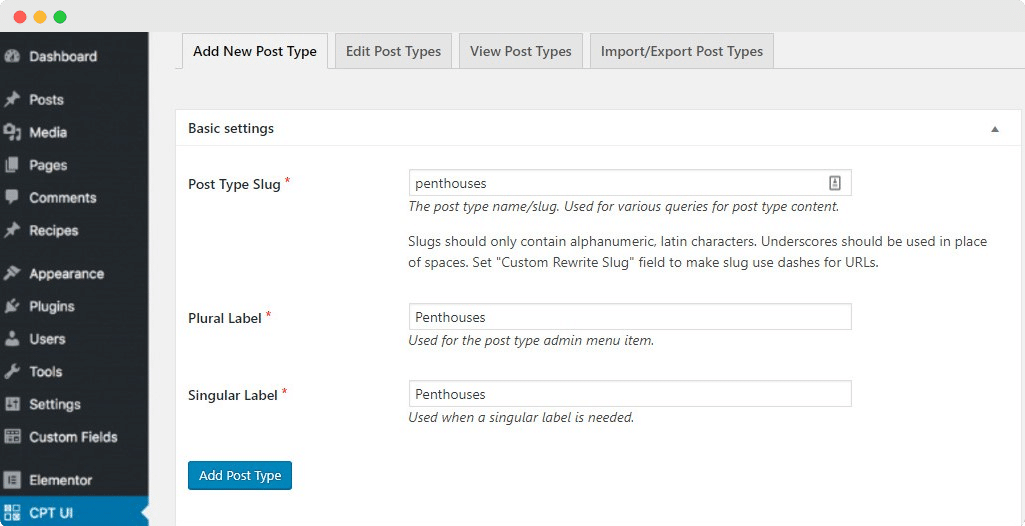Collapse the Basic settings panel

click(995, 129)
